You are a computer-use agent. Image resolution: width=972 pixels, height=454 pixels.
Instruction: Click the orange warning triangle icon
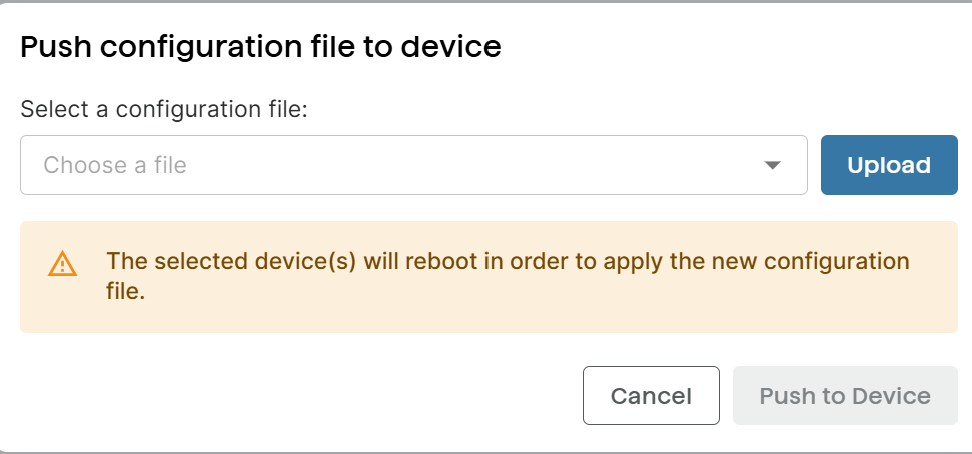pyautogui.click(x=63, y=264)
